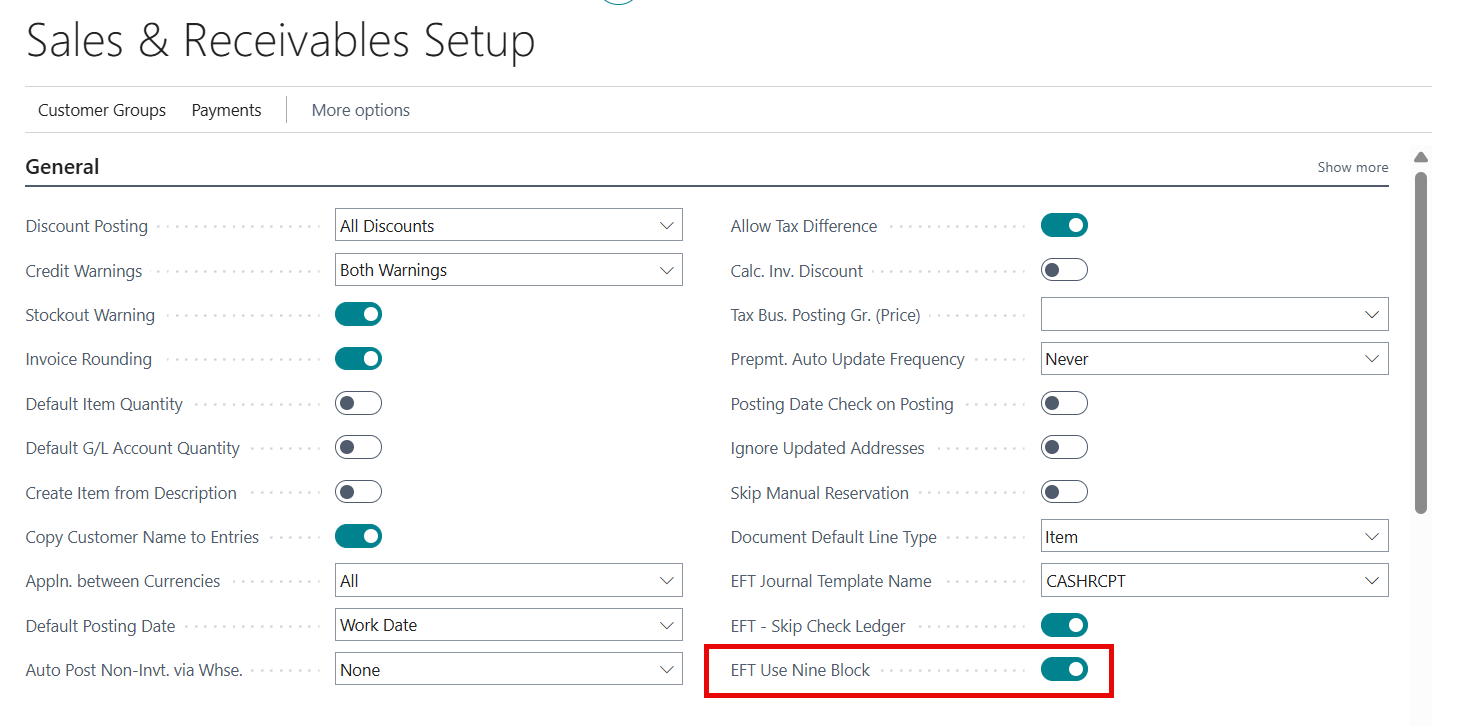Enable Calc. Inv. Discount toggle
The width and height of the screenshot is (1467, 726).
coord(1064,269)
